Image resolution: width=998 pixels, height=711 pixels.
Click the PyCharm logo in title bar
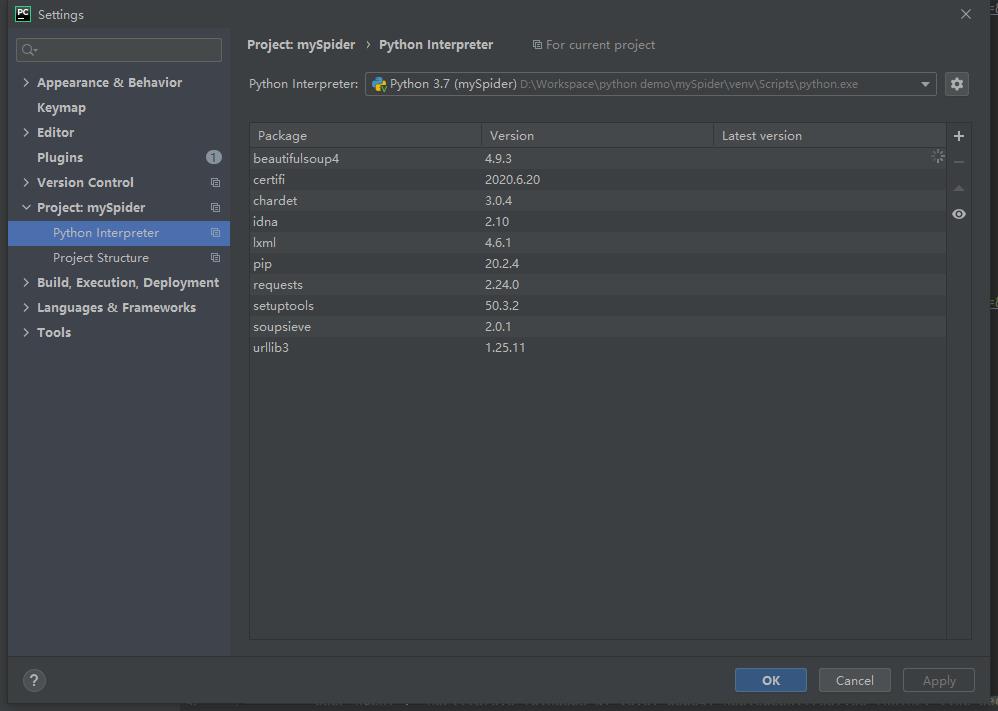(22, 14)
